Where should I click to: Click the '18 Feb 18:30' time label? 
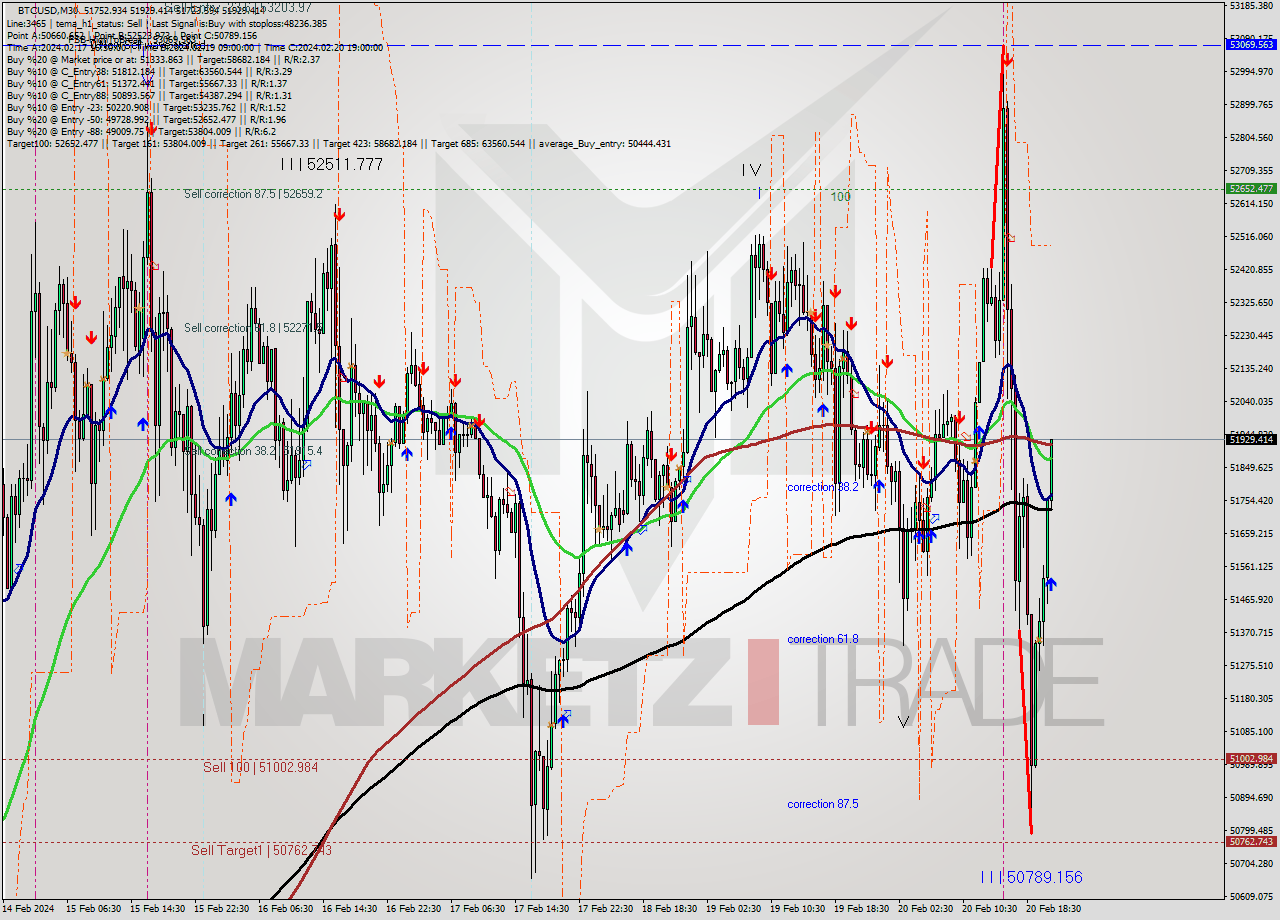coord(669,909)
